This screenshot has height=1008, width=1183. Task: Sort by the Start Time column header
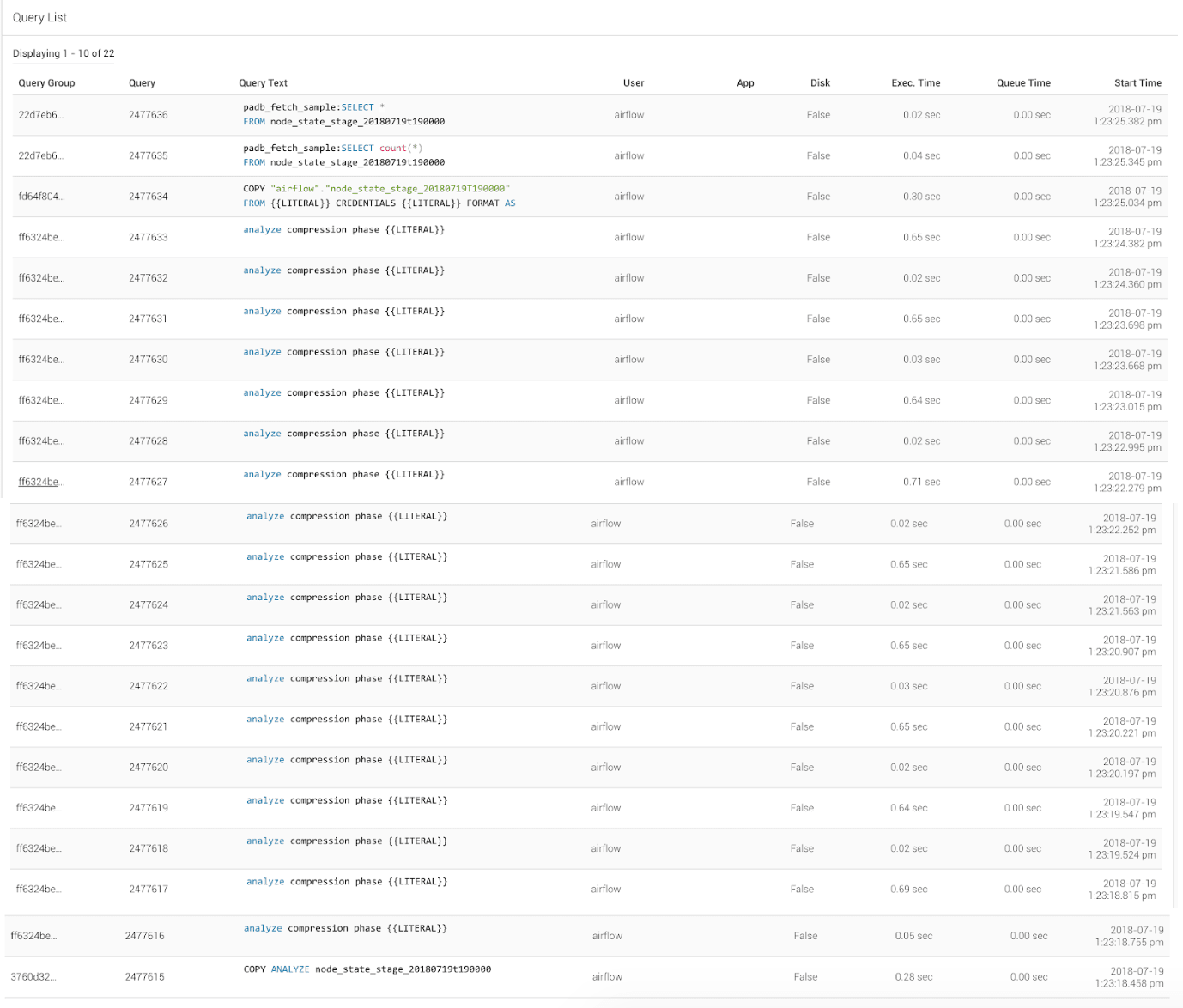tap(1137, 83)
